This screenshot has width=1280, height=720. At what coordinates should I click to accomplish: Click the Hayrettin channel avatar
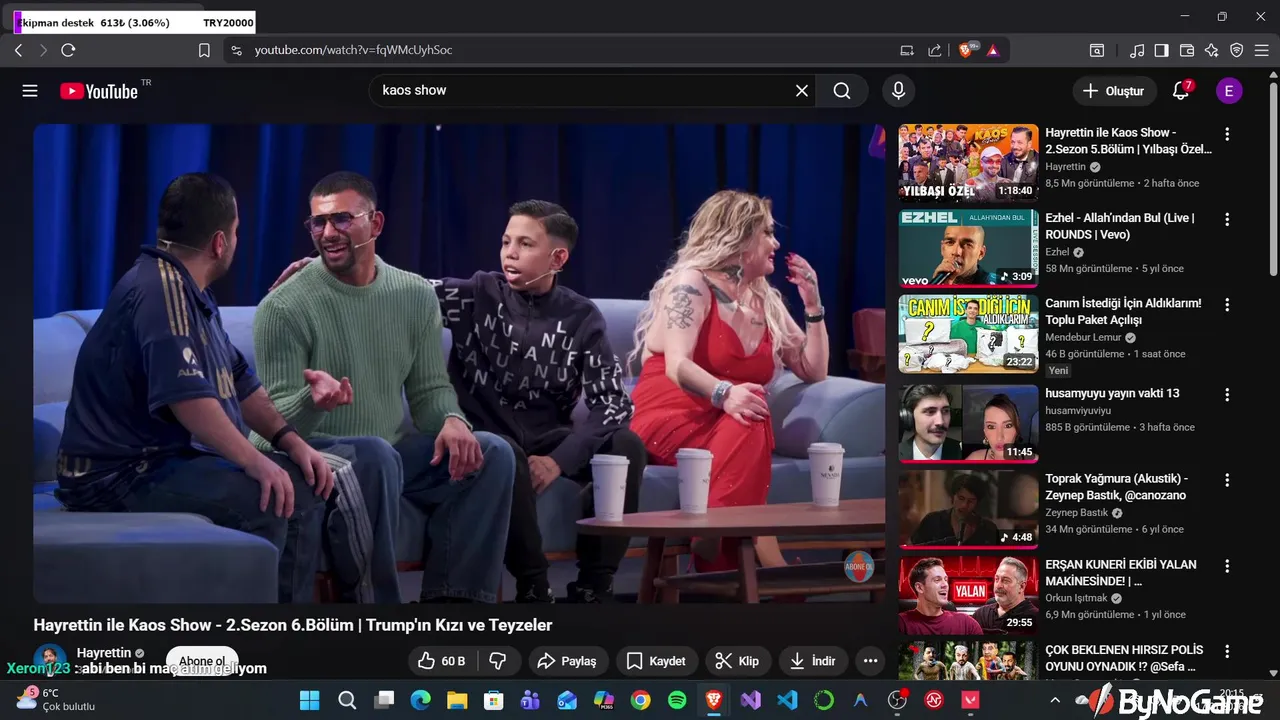pyautogui.click(x=50, y=660)
